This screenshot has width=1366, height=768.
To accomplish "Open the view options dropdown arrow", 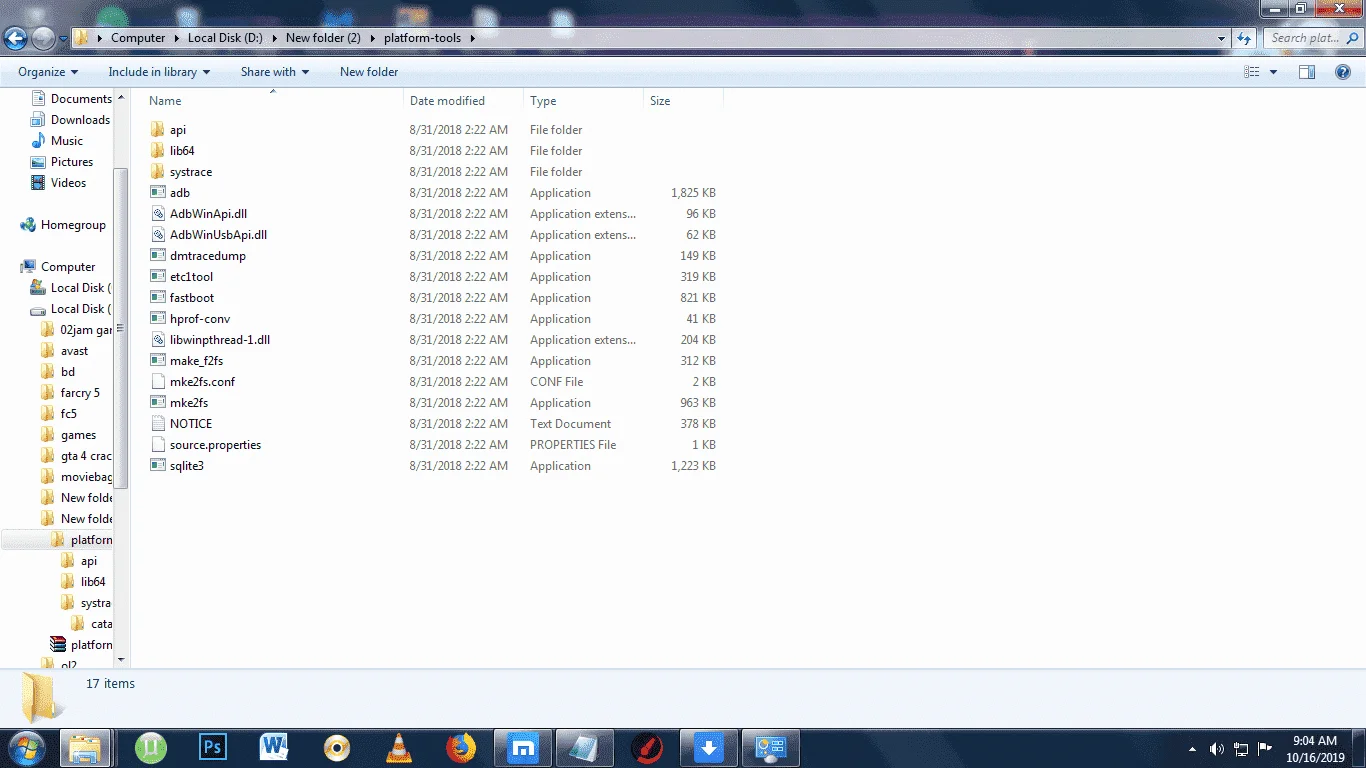I will click(x=1273, y=72).
